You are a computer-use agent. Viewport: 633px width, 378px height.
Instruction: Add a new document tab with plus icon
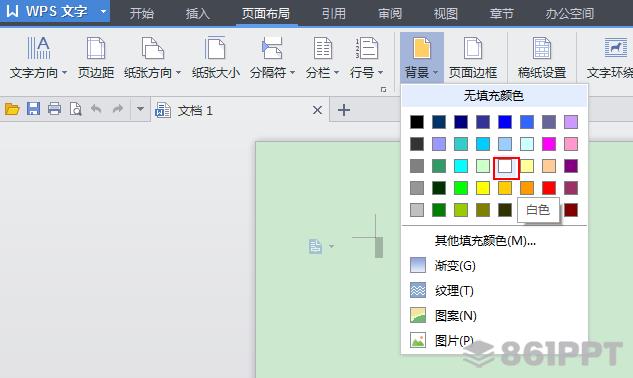(344, 110)
